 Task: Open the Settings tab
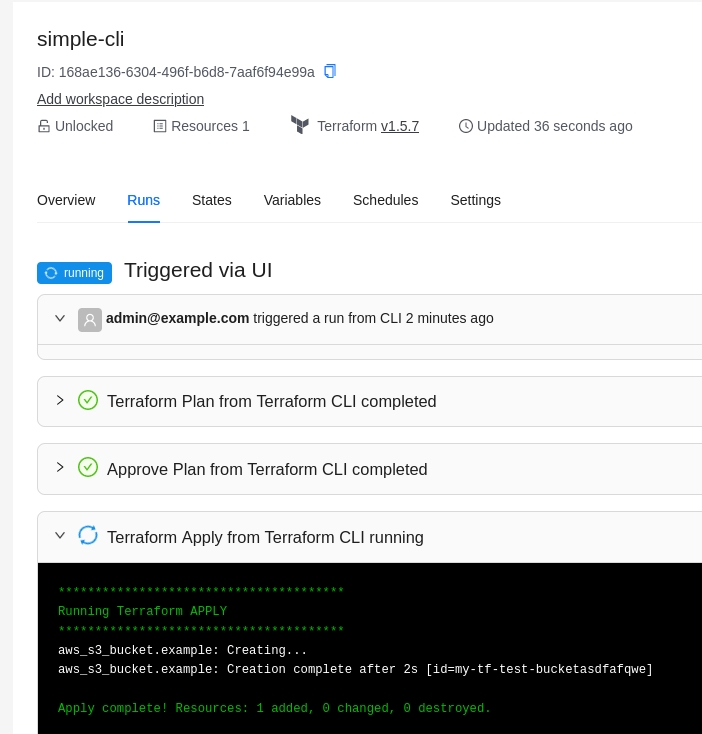475,200
